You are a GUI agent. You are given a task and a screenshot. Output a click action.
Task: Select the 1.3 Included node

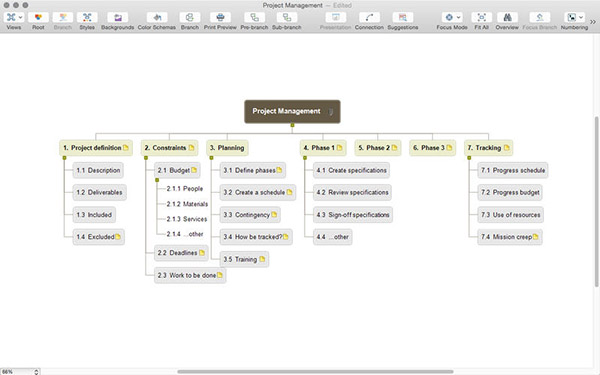(x=94, y=215)
